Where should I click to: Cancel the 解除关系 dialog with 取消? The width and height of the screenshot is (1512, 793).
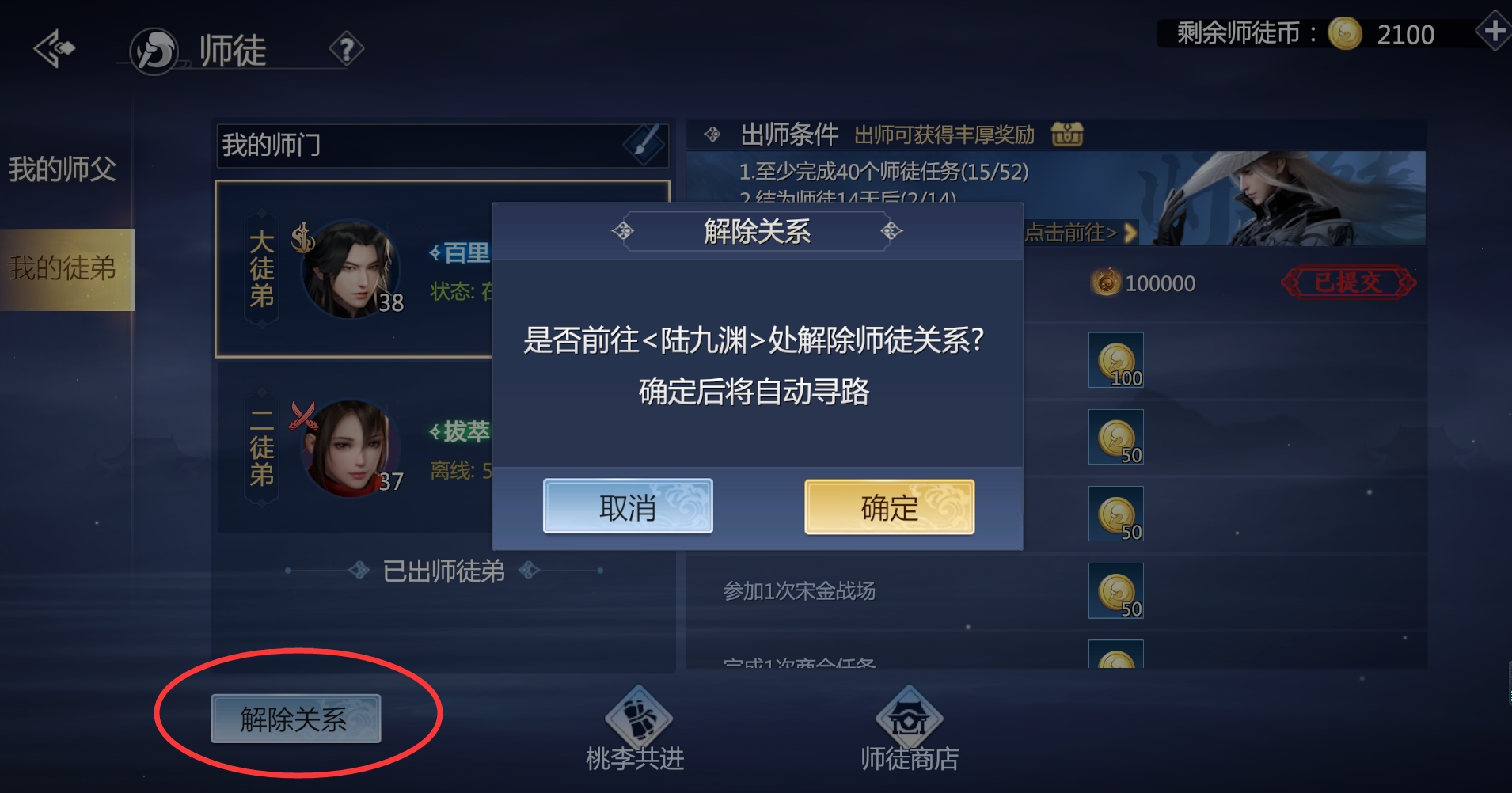coord(628,507)
